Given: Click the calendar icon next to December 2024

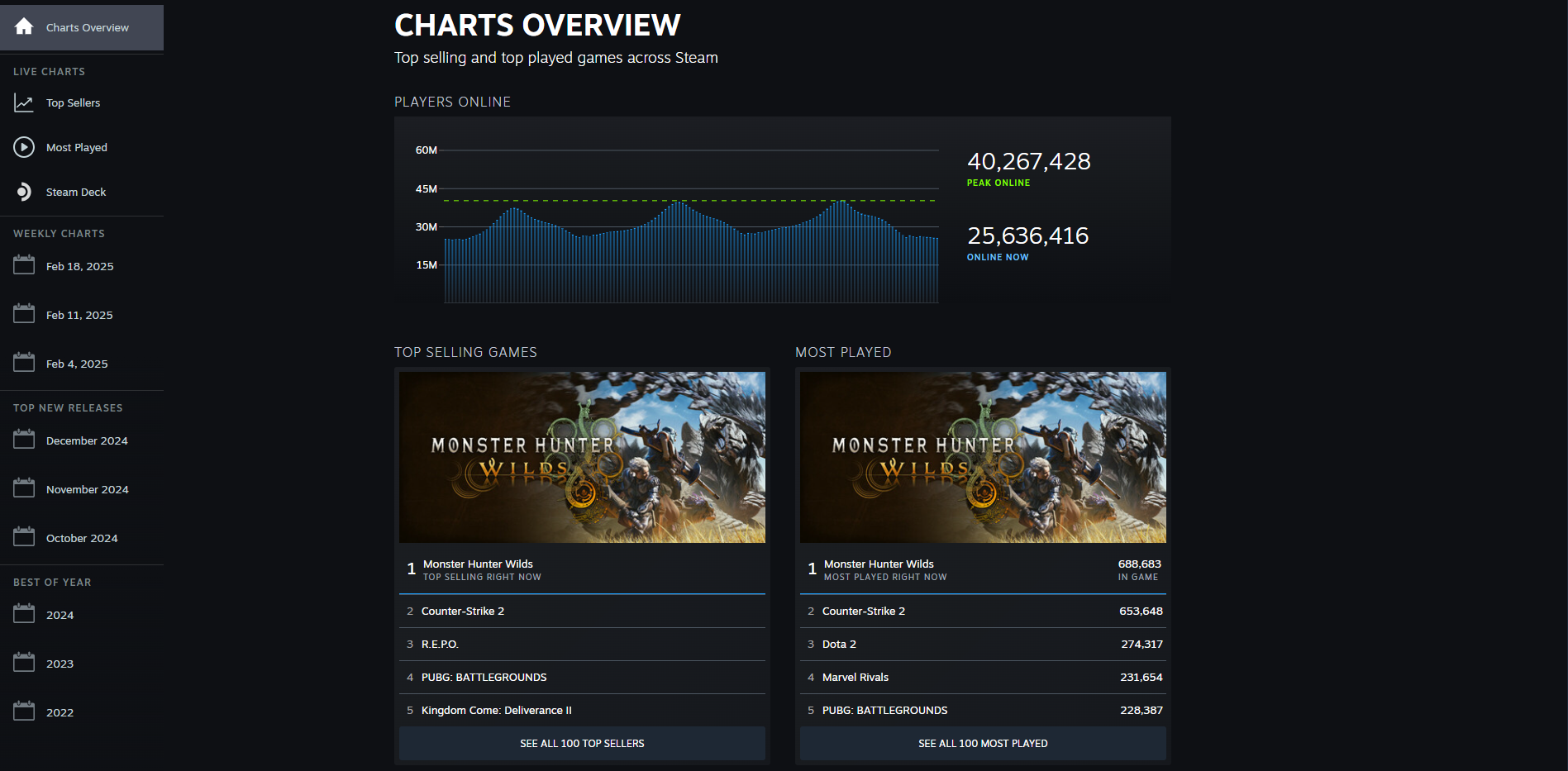Looking at the screenshot, I should pos(24,440).
